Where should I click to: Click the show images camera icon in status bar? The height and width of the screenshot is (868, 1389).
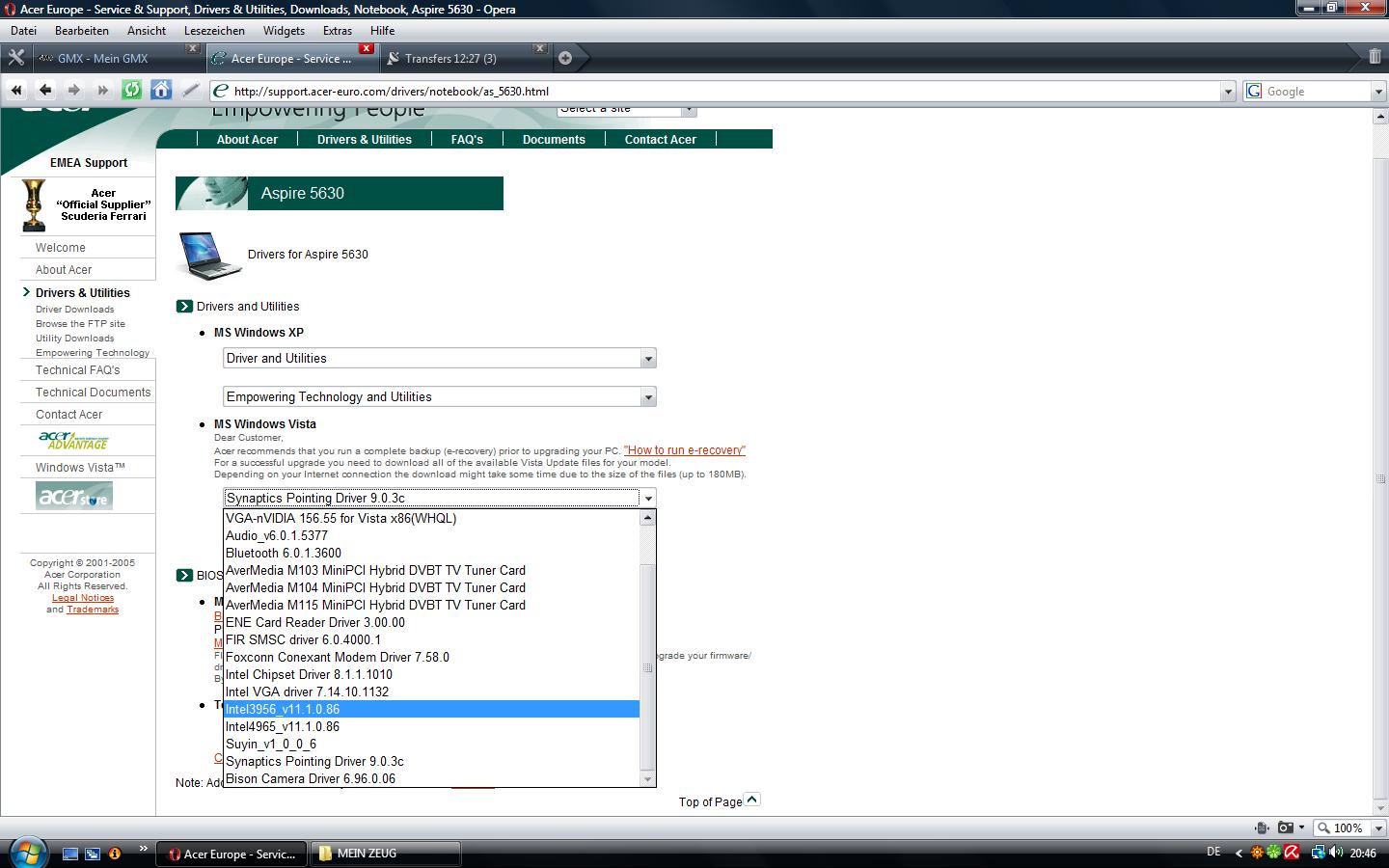tap(1286, 827)
